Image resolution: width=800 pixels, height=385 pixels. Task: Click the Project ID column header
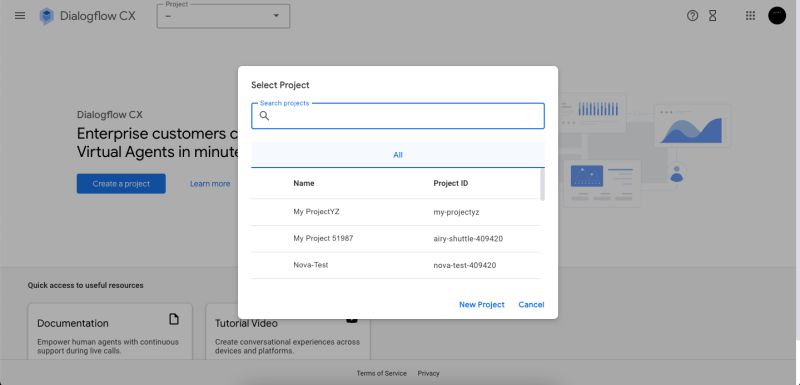[451, 183]
